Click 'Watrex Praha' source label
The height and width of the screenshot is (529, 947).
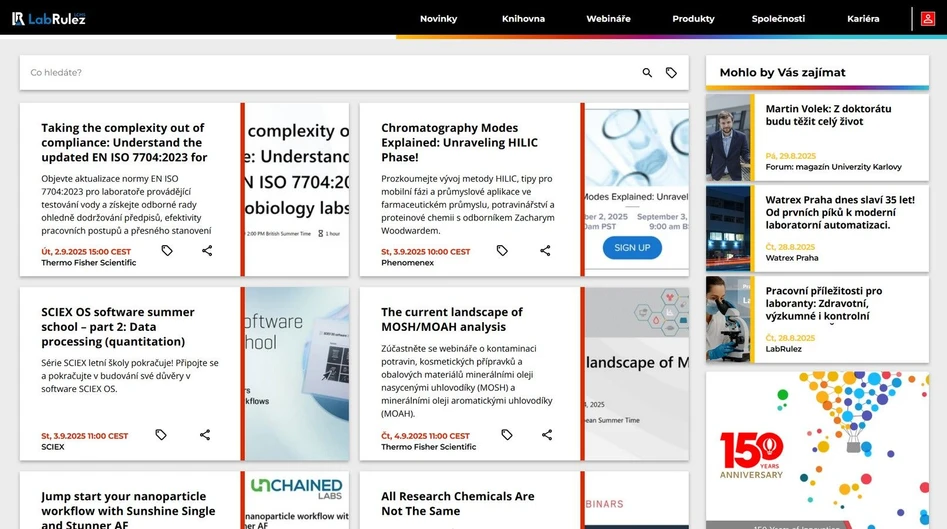pyautogui.click(x=792, y=258)
